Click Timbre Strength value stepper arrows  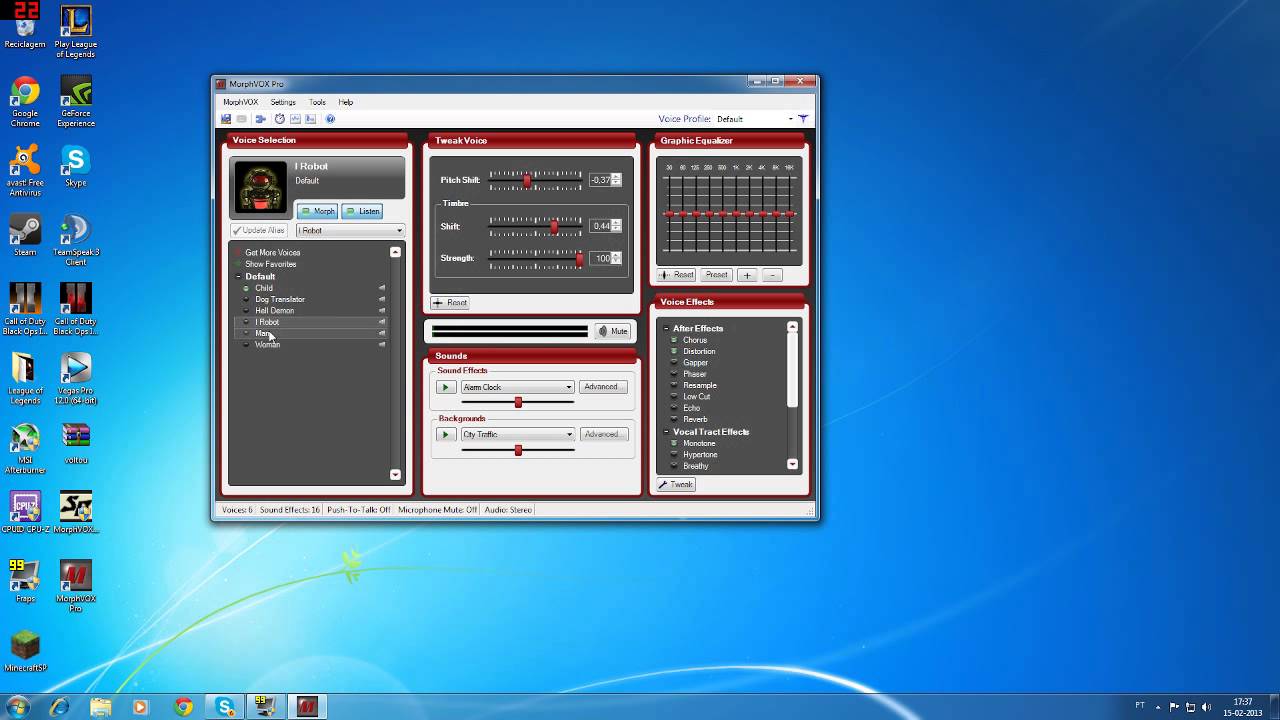[x=616, y=258]
